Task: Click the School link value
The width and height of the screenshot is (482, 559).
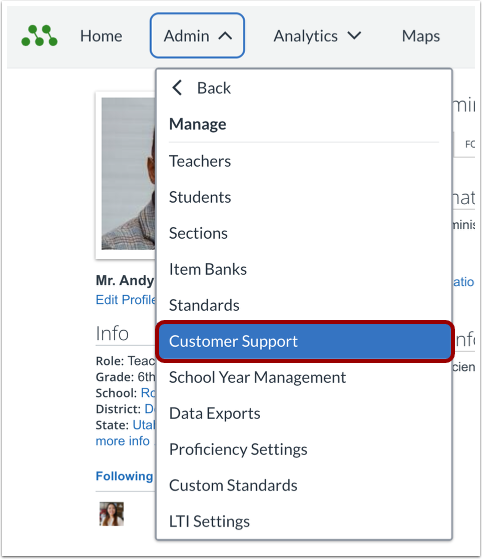Action: [148, 393]
